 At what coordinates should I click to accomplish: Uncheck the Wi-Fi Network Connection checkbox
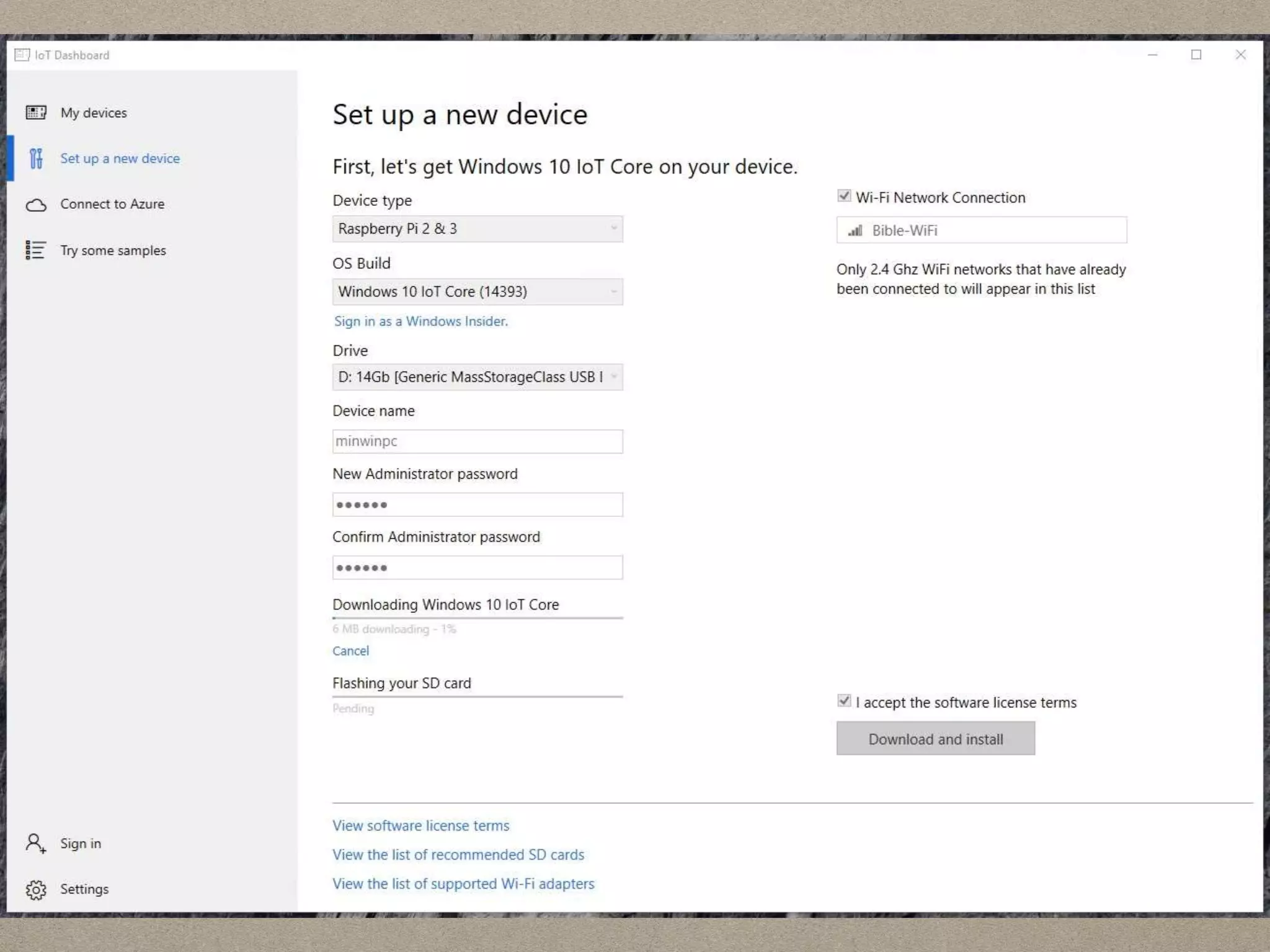(844, 196)
